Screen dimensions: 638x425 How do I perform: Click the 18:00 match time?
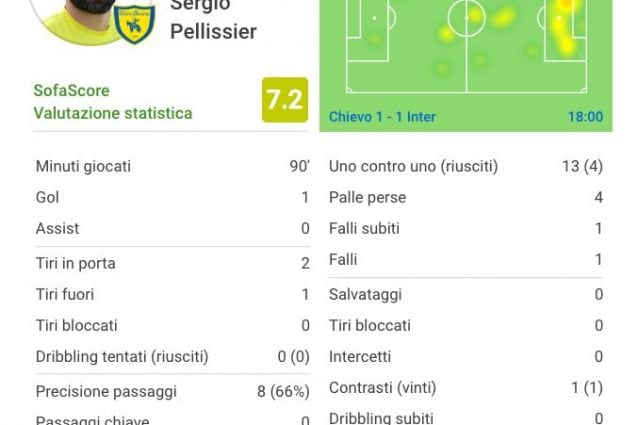[x=586, y=117]
